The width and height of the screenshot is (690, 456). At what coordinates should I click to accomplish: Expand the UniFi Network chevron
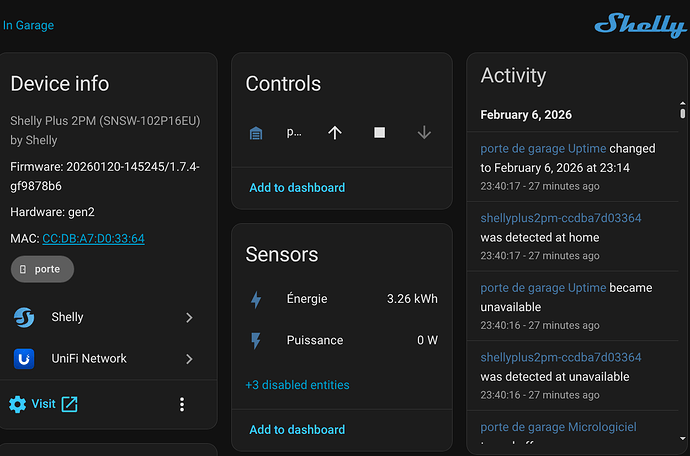click(x=189, y=358)
